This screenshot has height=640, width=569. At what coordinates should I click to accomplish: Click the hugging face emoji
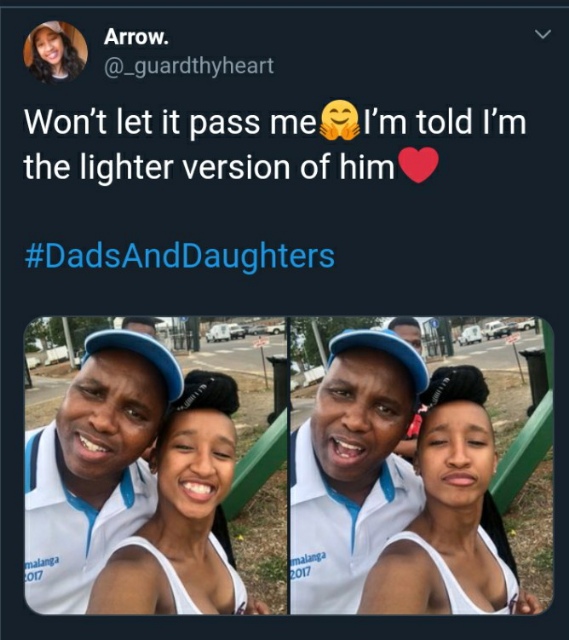click(x=340, y=121)
